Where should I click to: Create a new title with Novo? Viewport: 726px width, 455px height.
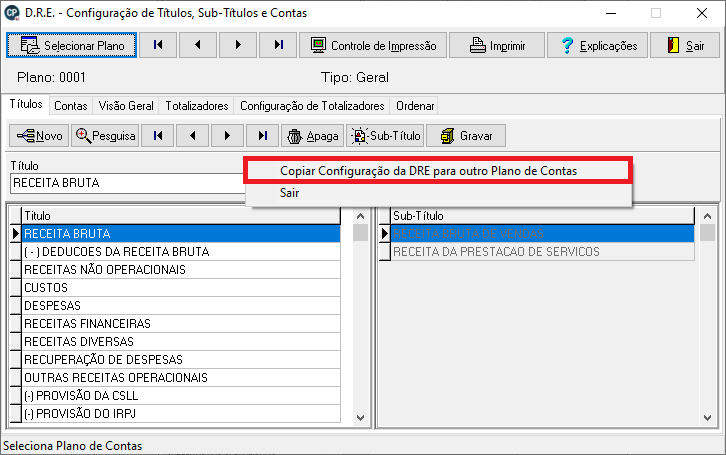[x=39, y=136]
